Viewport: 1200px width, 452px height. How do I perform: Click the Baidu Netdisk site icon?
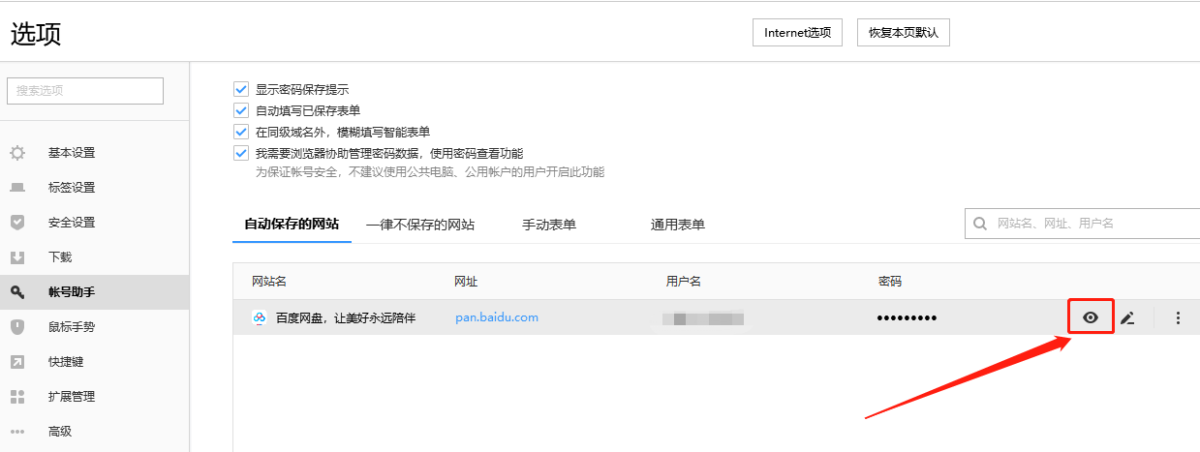click(259, 318)
